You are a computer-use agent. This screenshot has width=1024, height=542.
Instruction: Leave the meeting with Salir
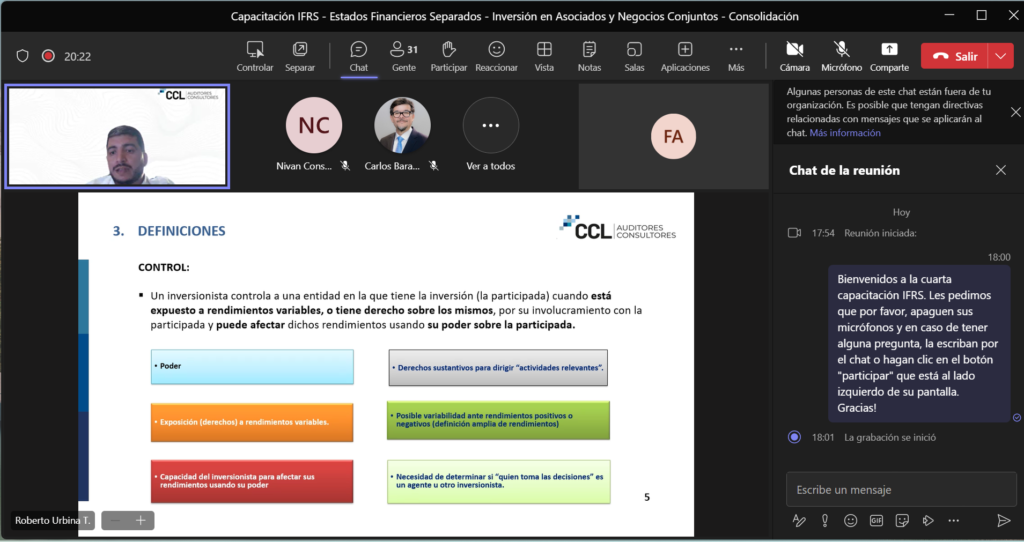point(954,56)
